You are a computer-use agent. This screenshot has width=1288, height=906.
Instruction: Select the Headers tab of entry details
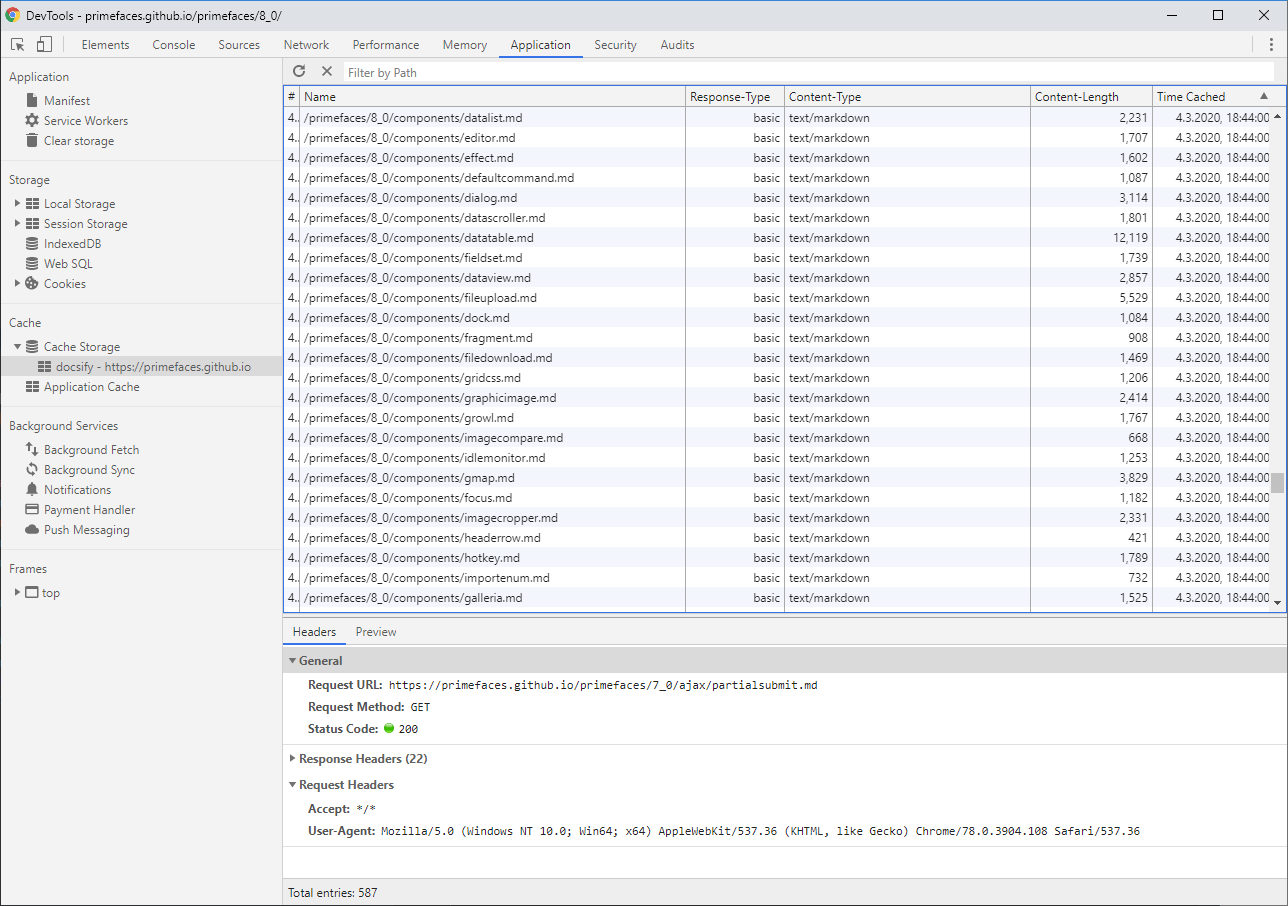pyautogui.click(x=314, y=632)
